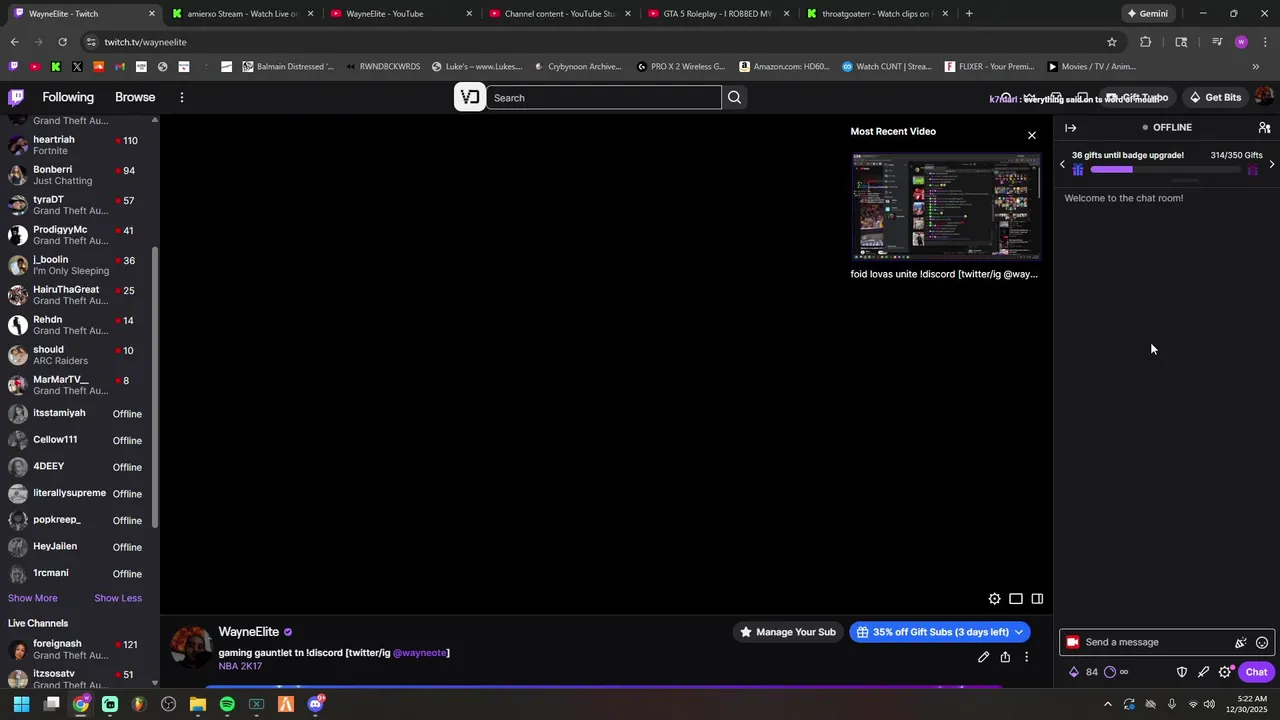Open the chat community users list icon

(x=1264, y=128)
